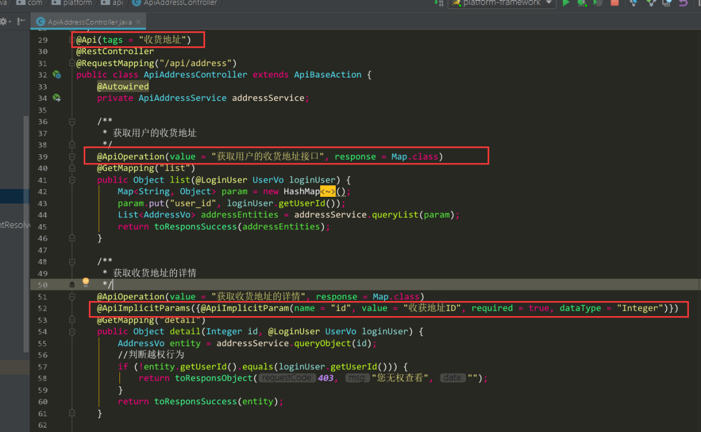Click the //判断越权行为 comment on line 56
Image resolution: width=701 pixels, height=432 pixels.
click(151, 355)
